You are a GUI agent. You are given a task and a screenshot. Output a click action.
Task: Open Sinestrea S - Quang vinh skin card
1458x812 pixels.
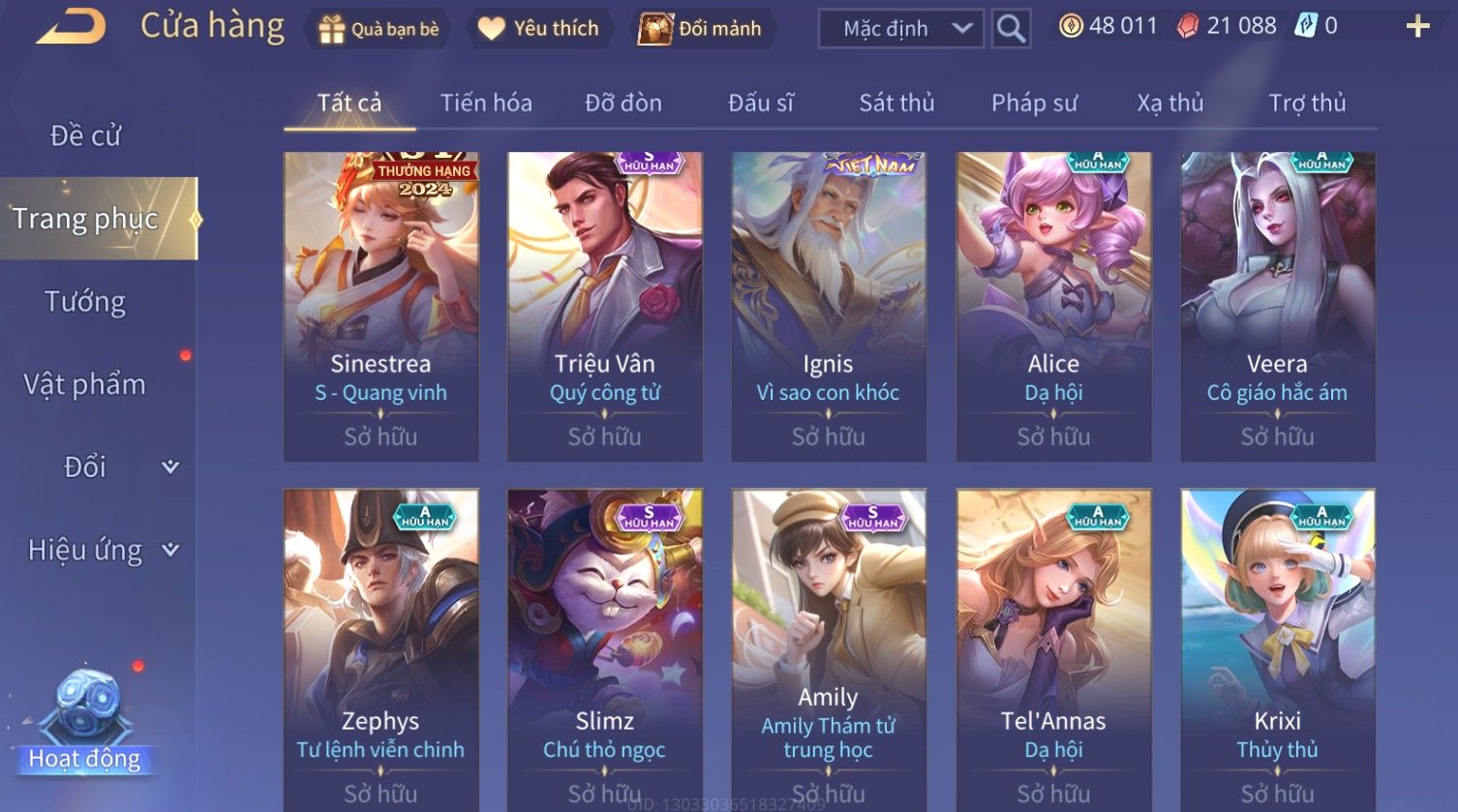(380, 306)
